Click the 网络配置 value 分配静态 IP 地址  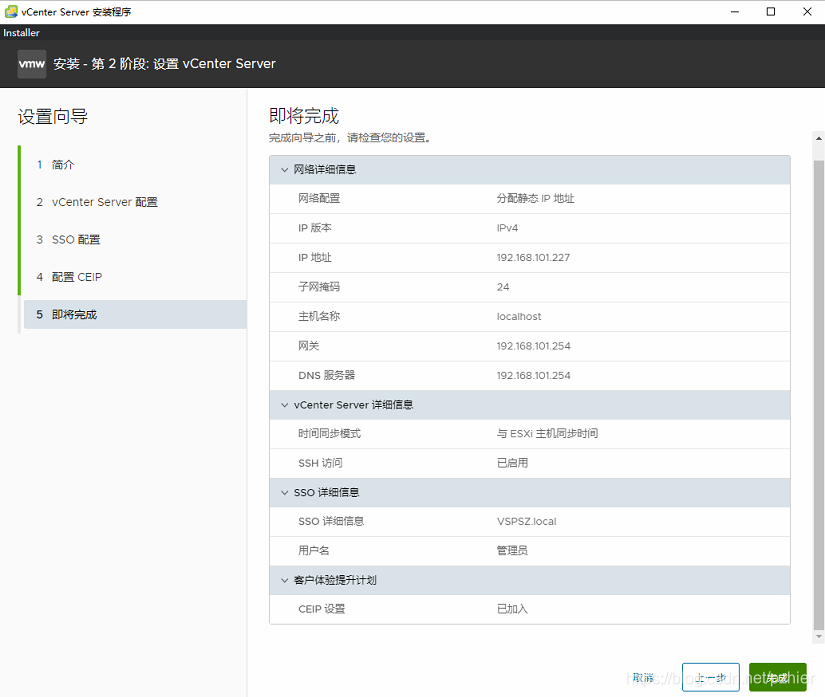535,199
